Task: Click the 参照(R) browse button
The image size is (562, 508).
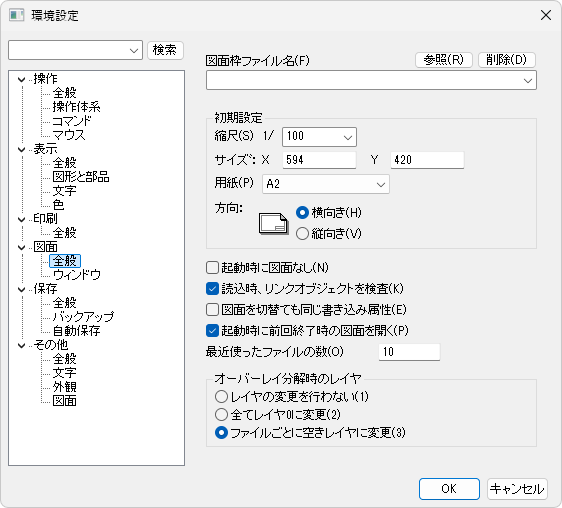Action: 444,60
